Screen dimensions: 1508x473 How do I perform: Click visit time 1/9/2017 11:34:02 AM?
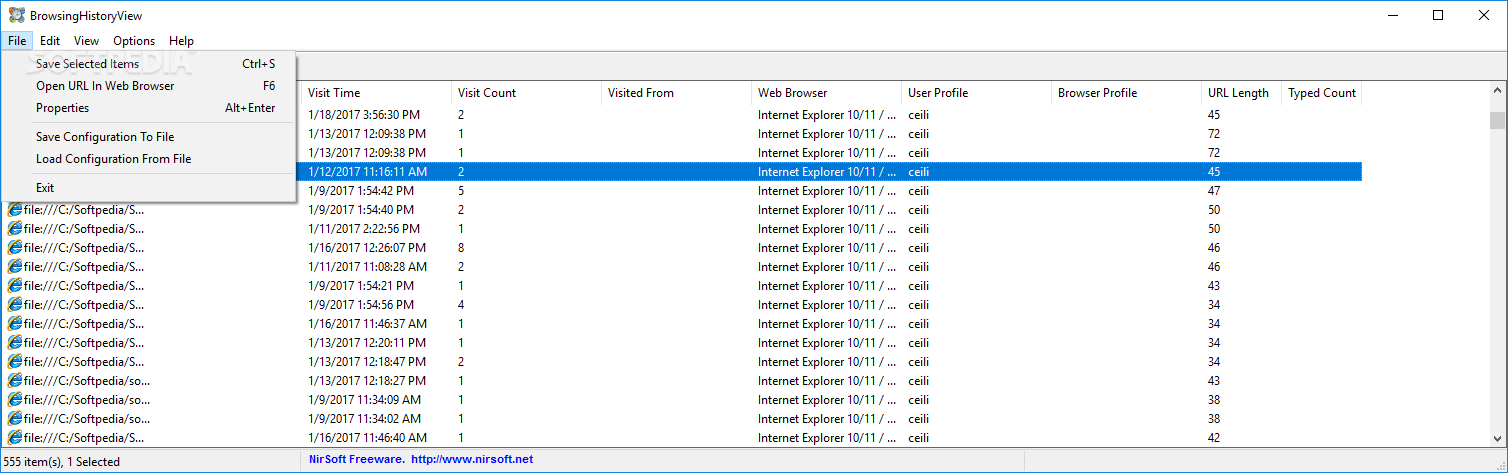point(364,419)
